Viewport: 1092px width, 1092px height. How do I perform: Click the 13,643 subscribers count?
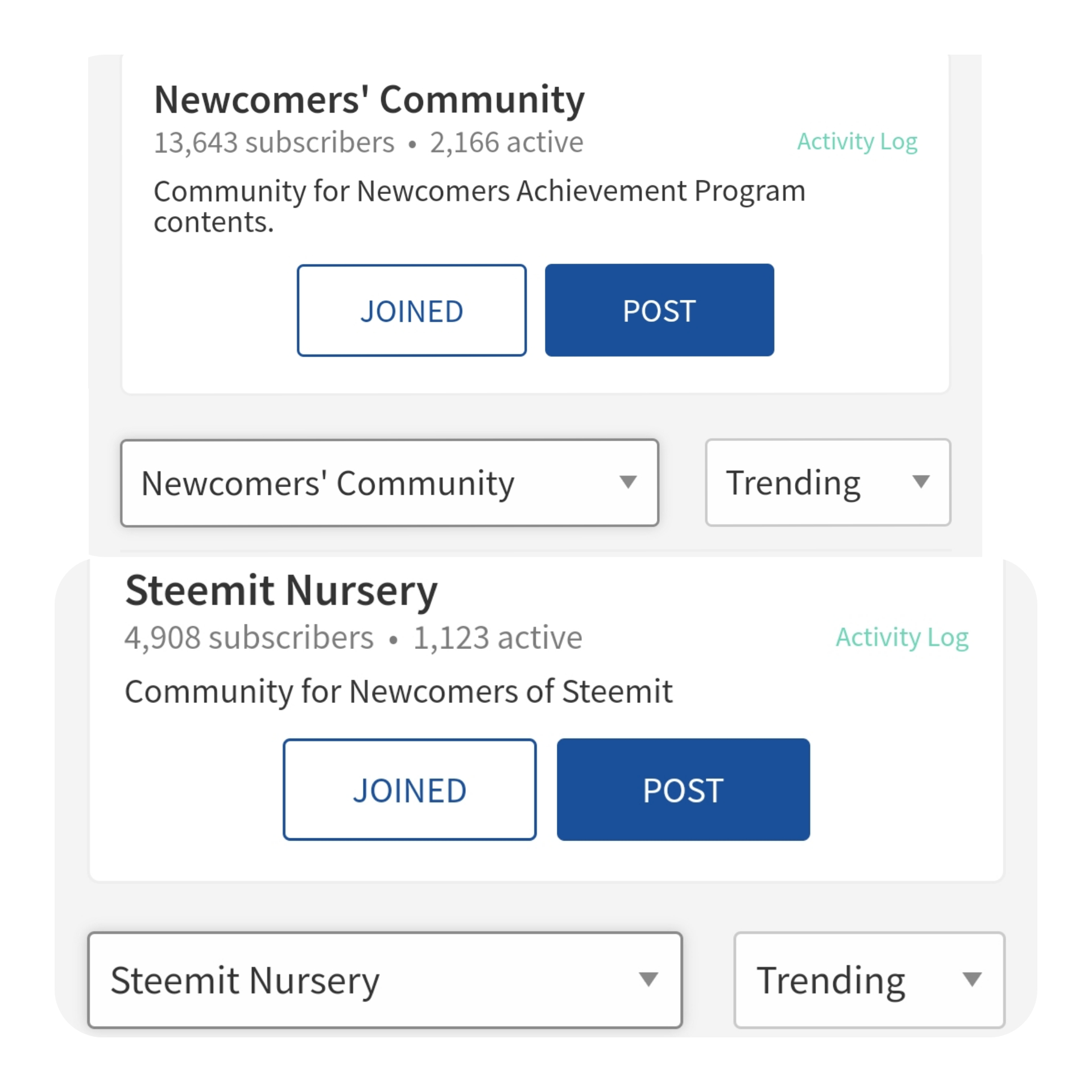(x=274, y=142)
